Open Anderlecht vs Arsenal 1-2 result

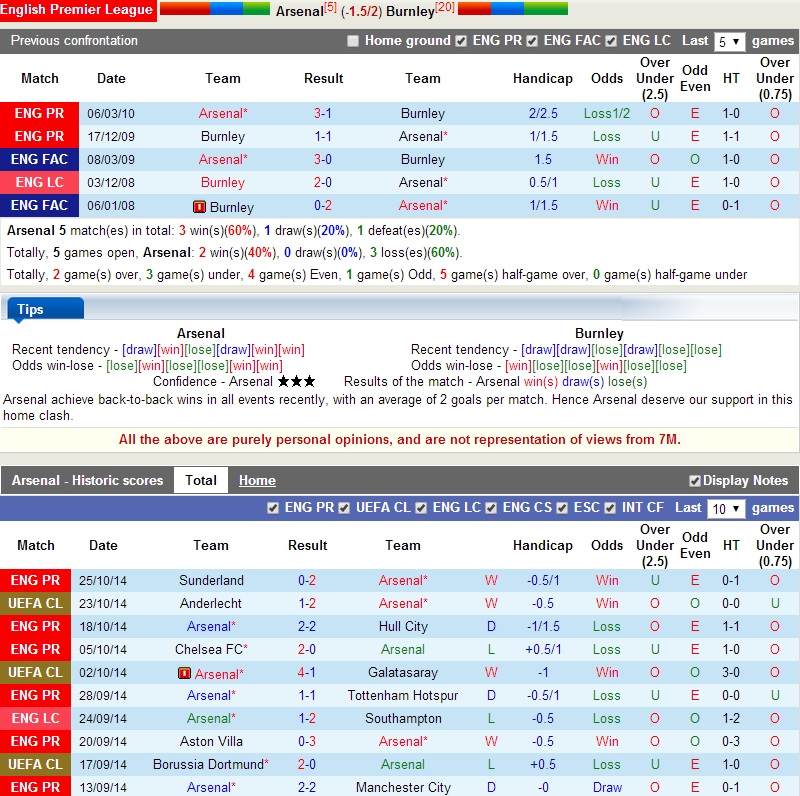tap(307, 603)
